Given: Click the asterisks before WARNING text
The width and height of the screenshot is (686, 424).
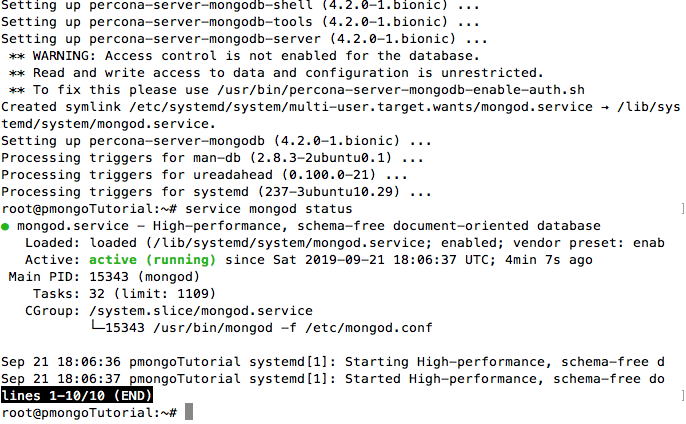Looking at the screenshot, I should tap(17, 56).
